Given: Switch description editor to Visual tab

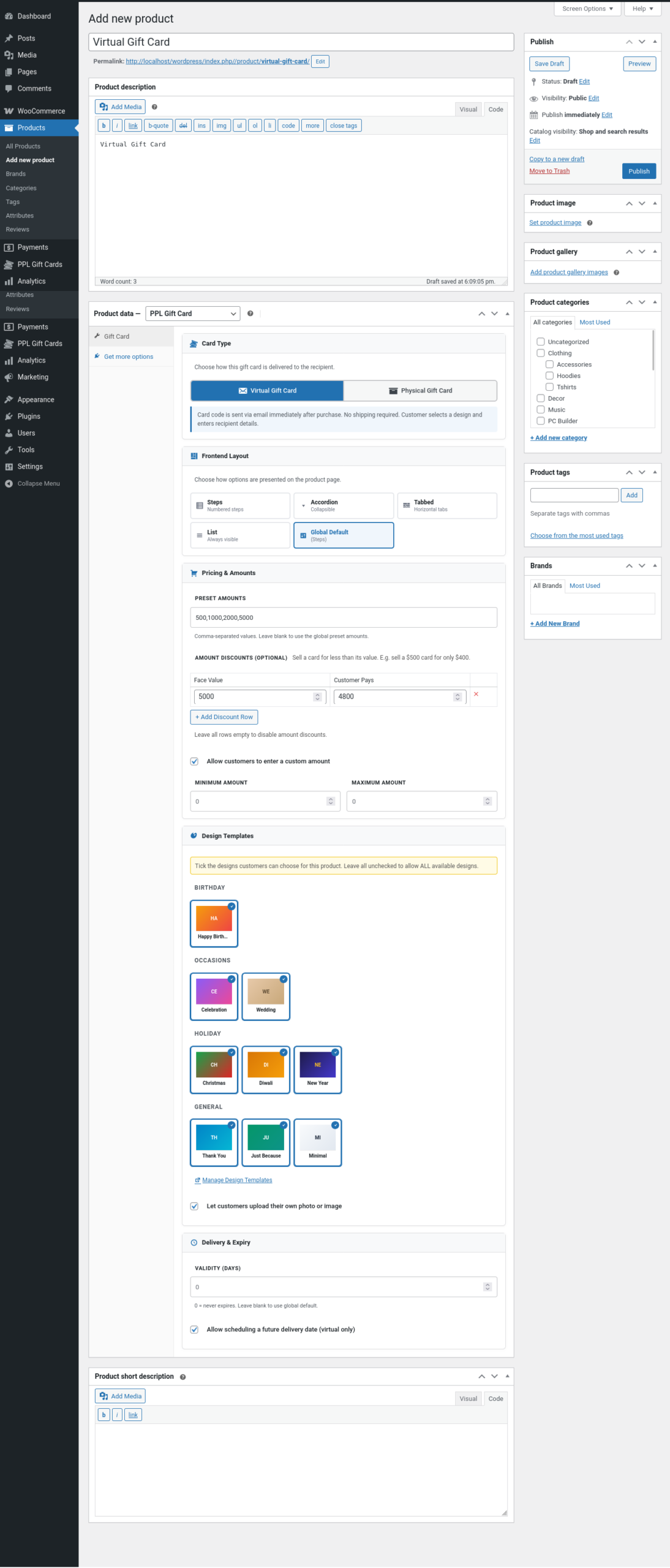Looking at the screenshot, I should pyautogui.click(x=468, y=110).
